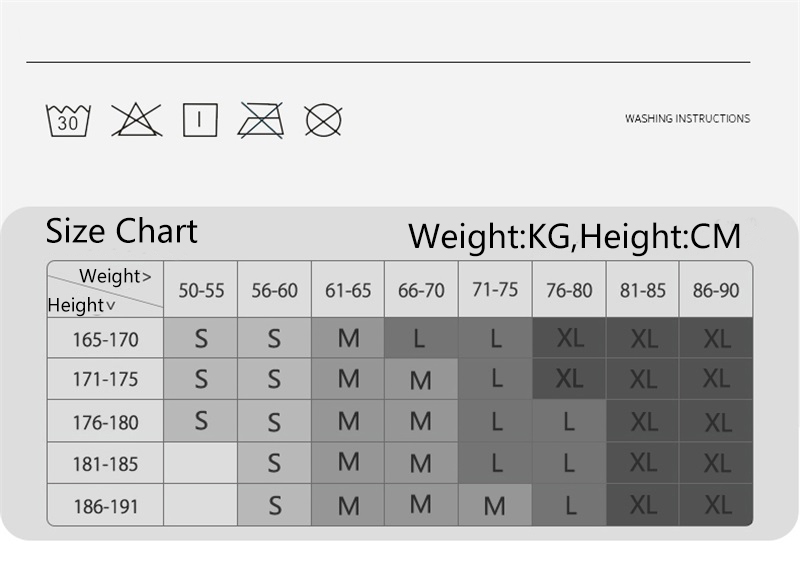Image resolution: width=800 pixels, height=571 pixels.
Task: Click the empty cell for 181-185 height, 50-55 weight
Action: (201, 464)
